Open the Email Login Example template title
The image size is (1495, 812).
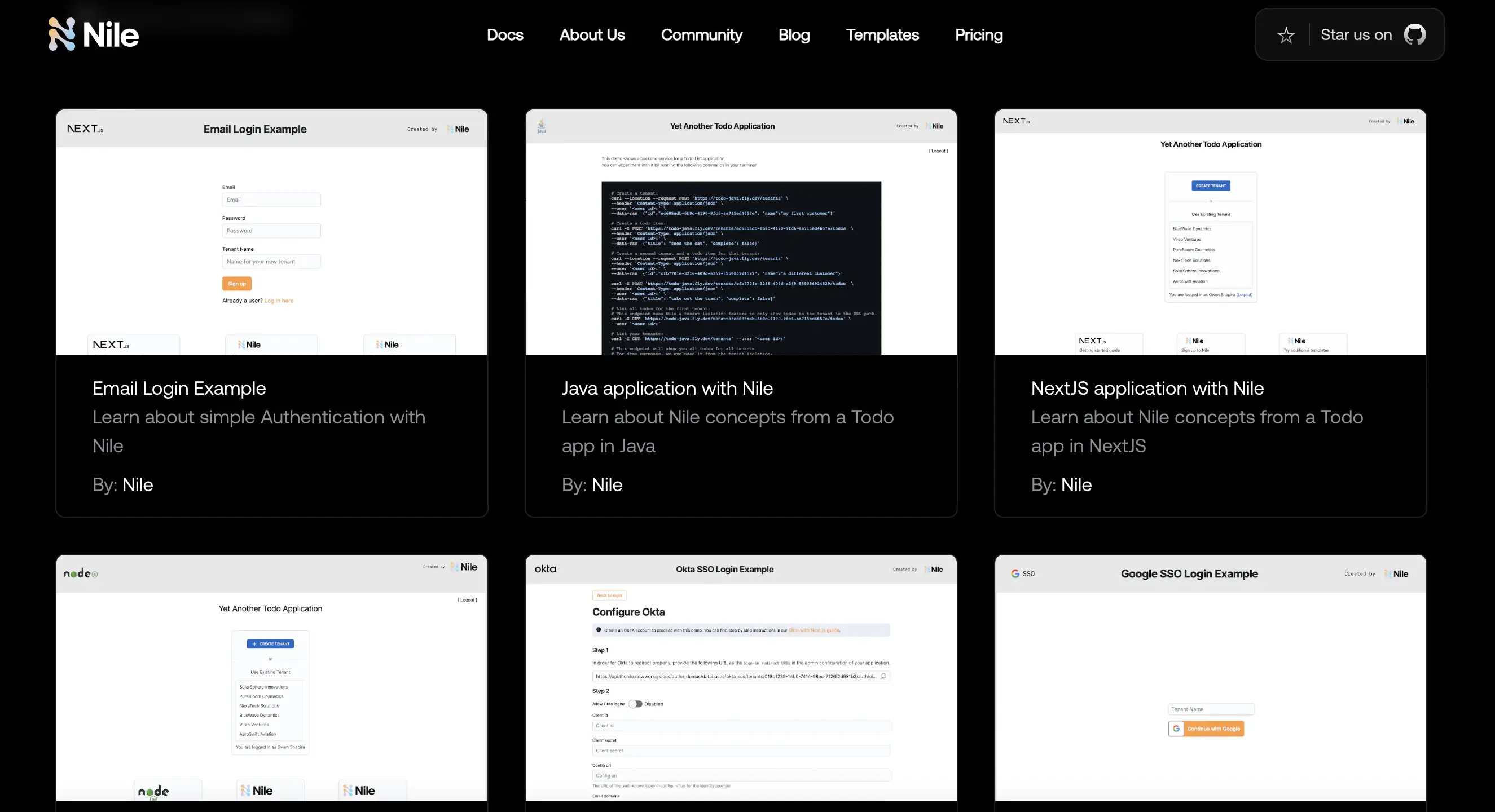pyautogui.click(x=179, y=388)
